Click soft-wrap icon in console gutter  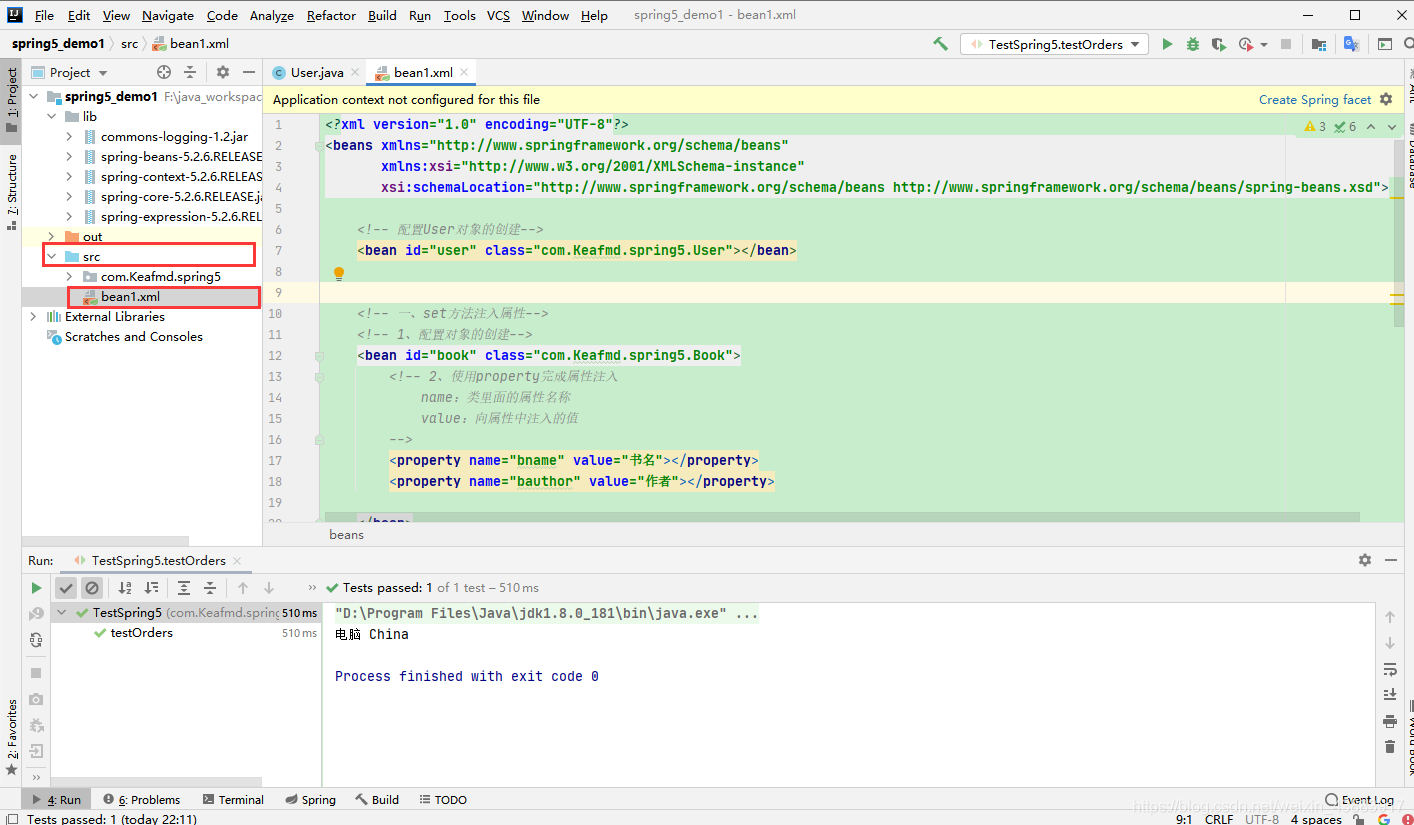[1390, 669]
